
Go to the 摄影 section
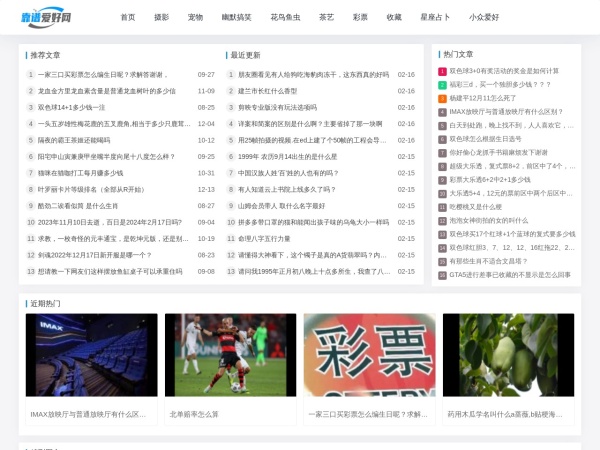click(x=161, y=17)
